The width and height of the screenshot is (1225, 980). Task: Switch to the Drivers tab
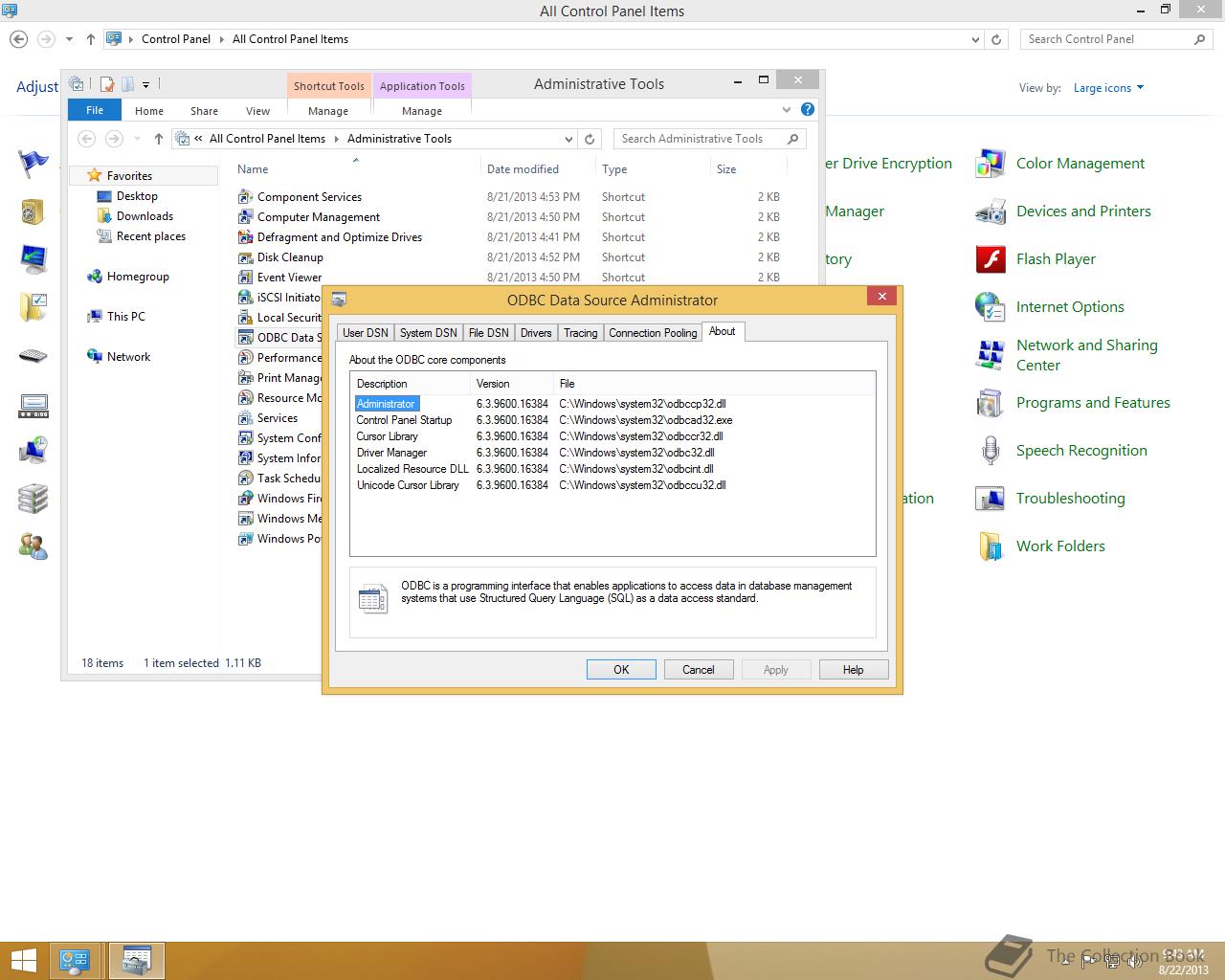tap(536, 333)
